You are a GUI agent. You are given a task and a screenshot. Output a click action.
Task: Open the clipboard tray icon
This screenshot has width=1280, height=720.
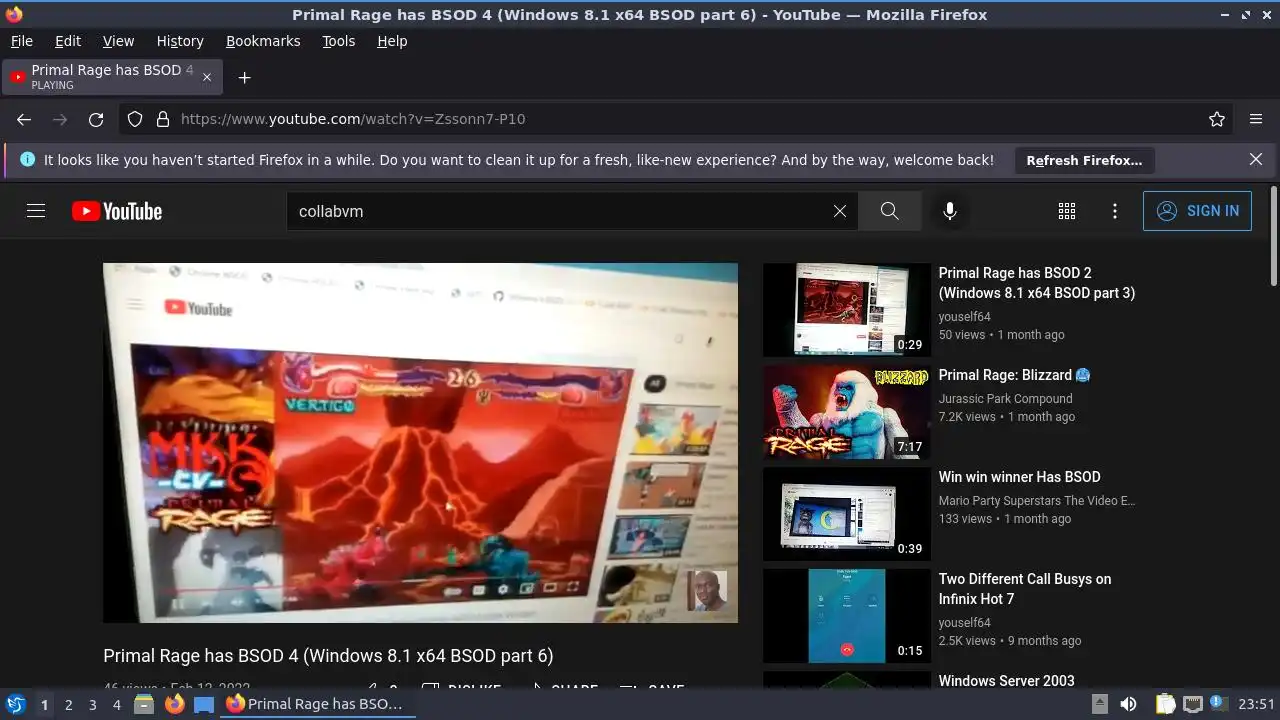click(1165, 704)
